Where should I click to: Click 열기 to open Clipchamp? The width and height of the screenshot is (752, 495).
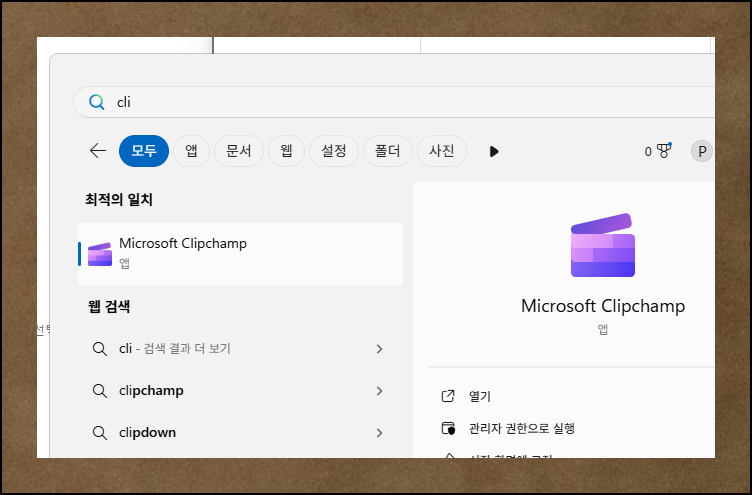(480, 396)
